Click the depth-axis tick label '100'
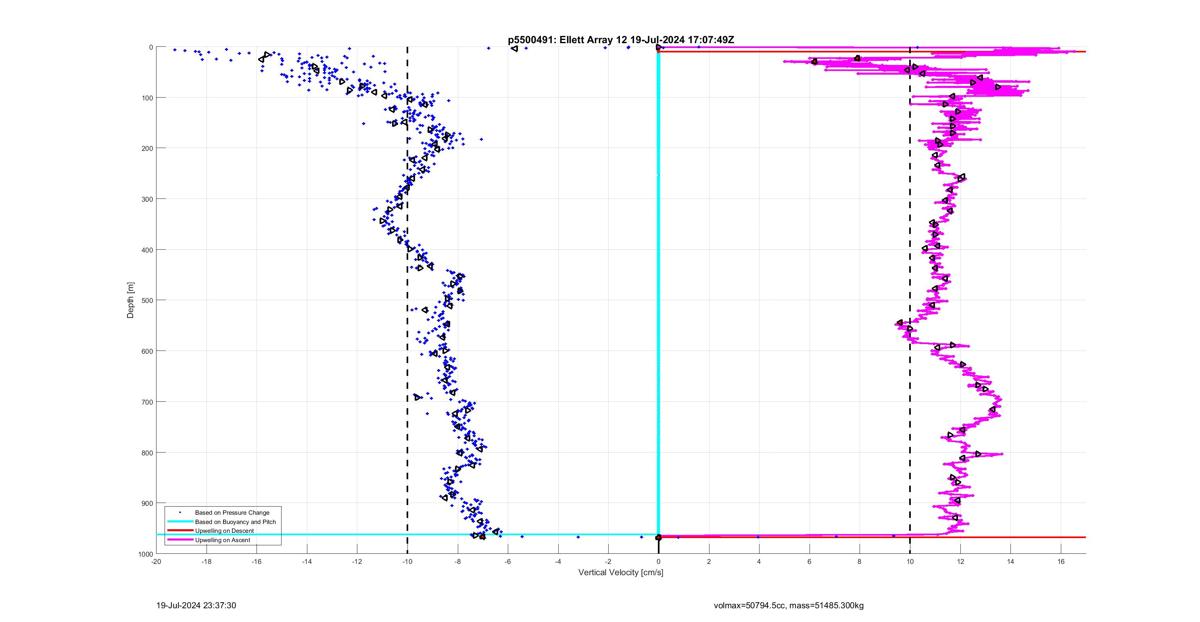The image size is (1200, 622). point(146,98)
